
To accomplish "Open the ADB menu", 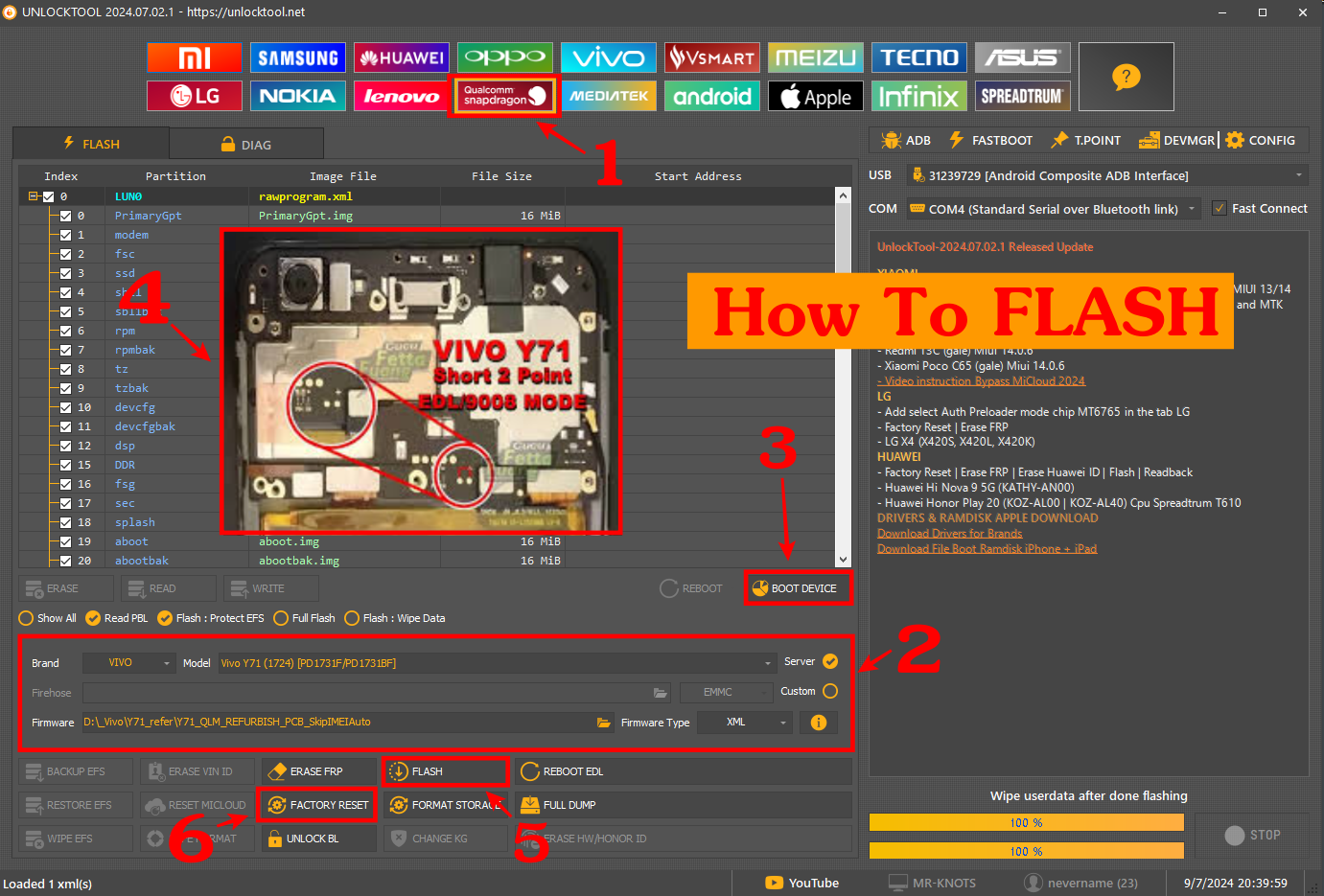I will tap(906, 140).
